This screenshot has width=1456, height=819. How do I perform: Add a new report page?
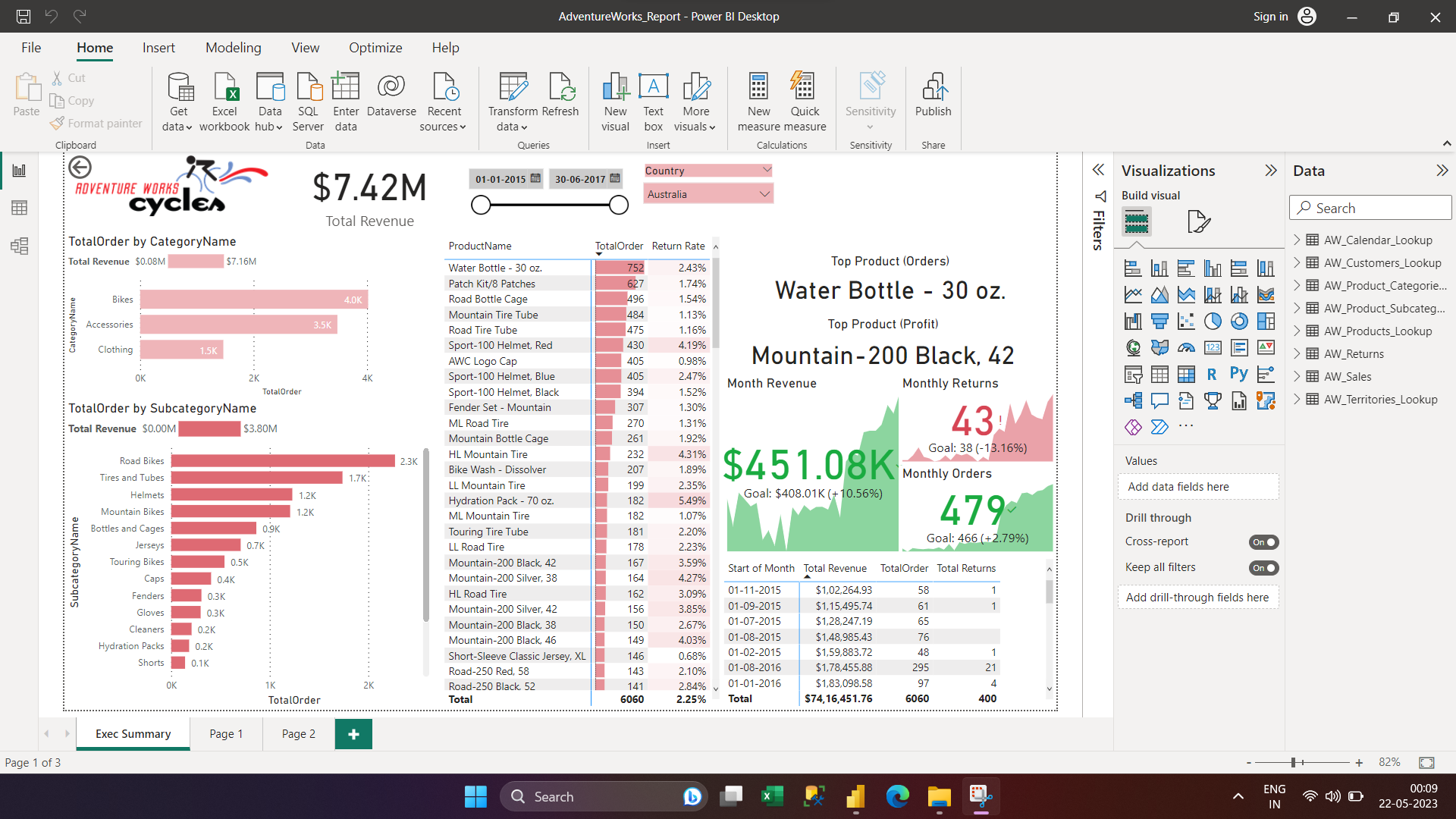(353, 734)
